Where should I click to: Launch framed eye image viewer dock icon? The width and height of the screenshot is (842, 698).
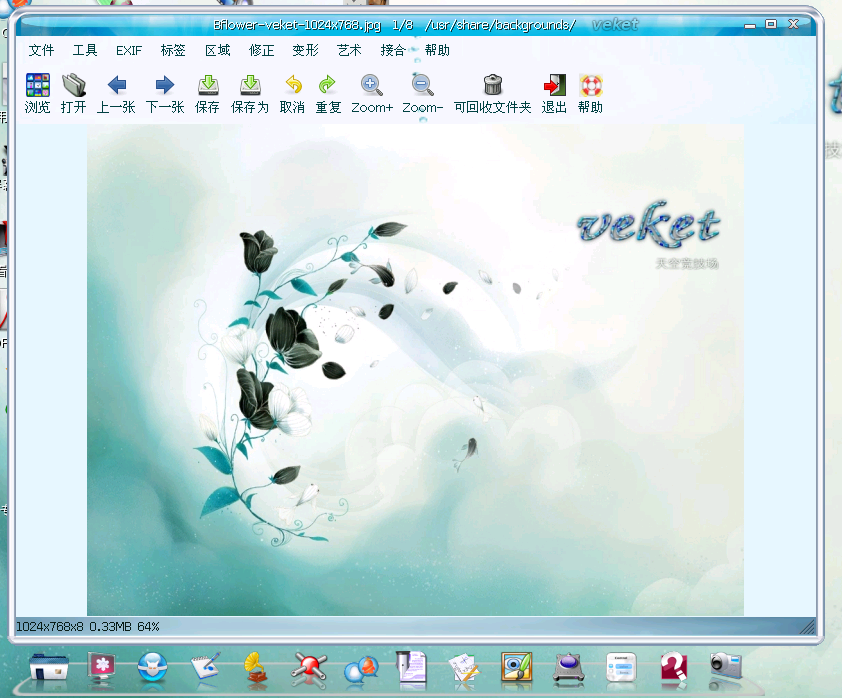point(517,667)
